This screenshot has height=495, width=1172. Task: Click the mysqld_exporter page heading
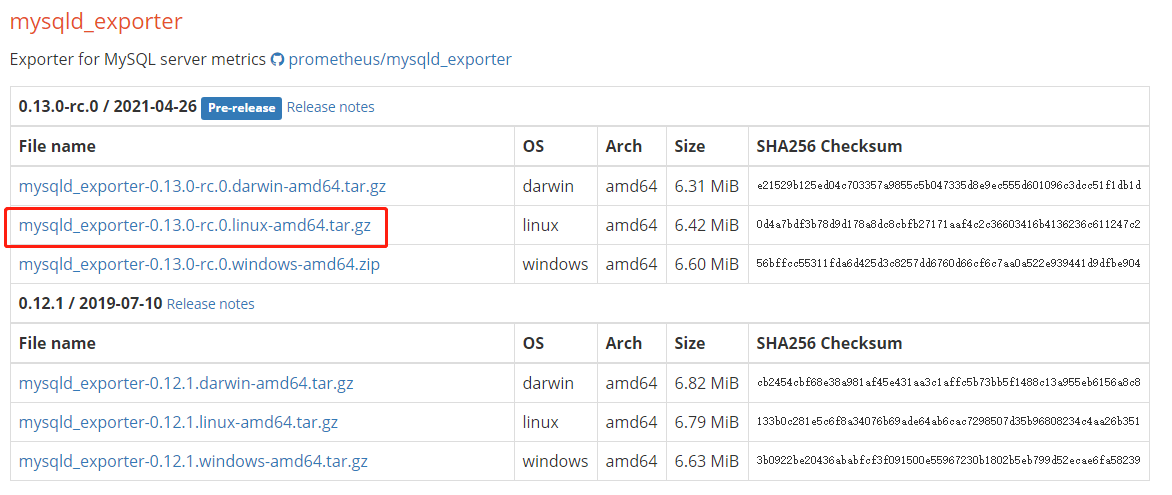(96, 22)
